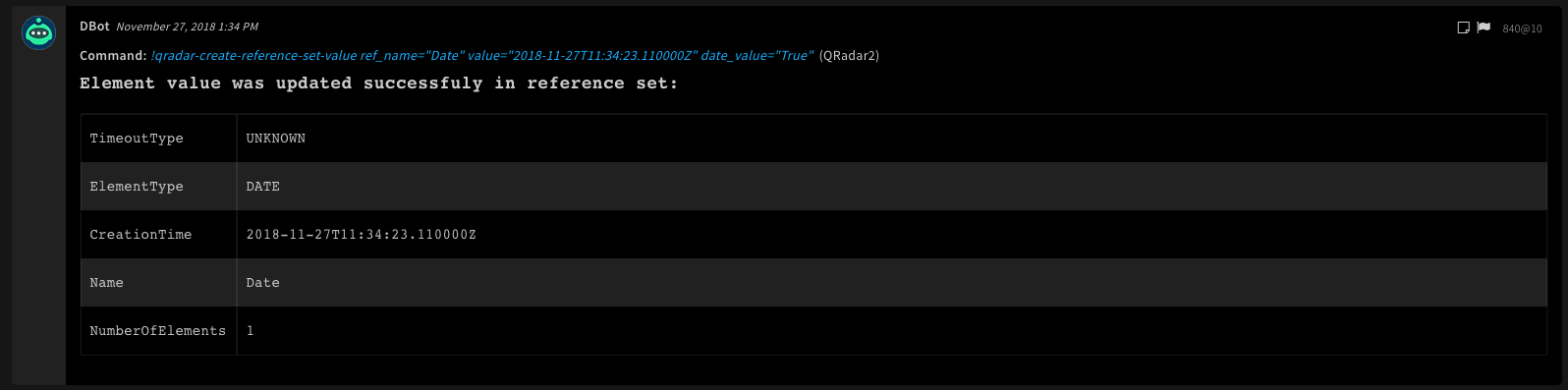Click the (QRadar2) instance label

click(x=849, y=56)
